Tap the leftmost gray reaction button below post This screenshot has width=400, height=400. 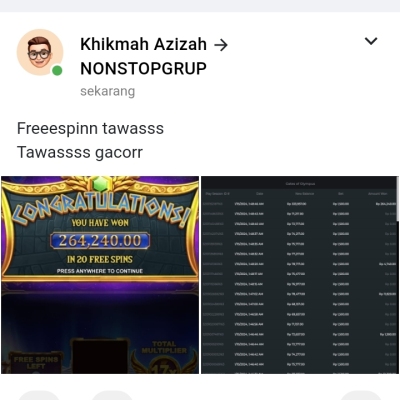click(x=39, y=396)
